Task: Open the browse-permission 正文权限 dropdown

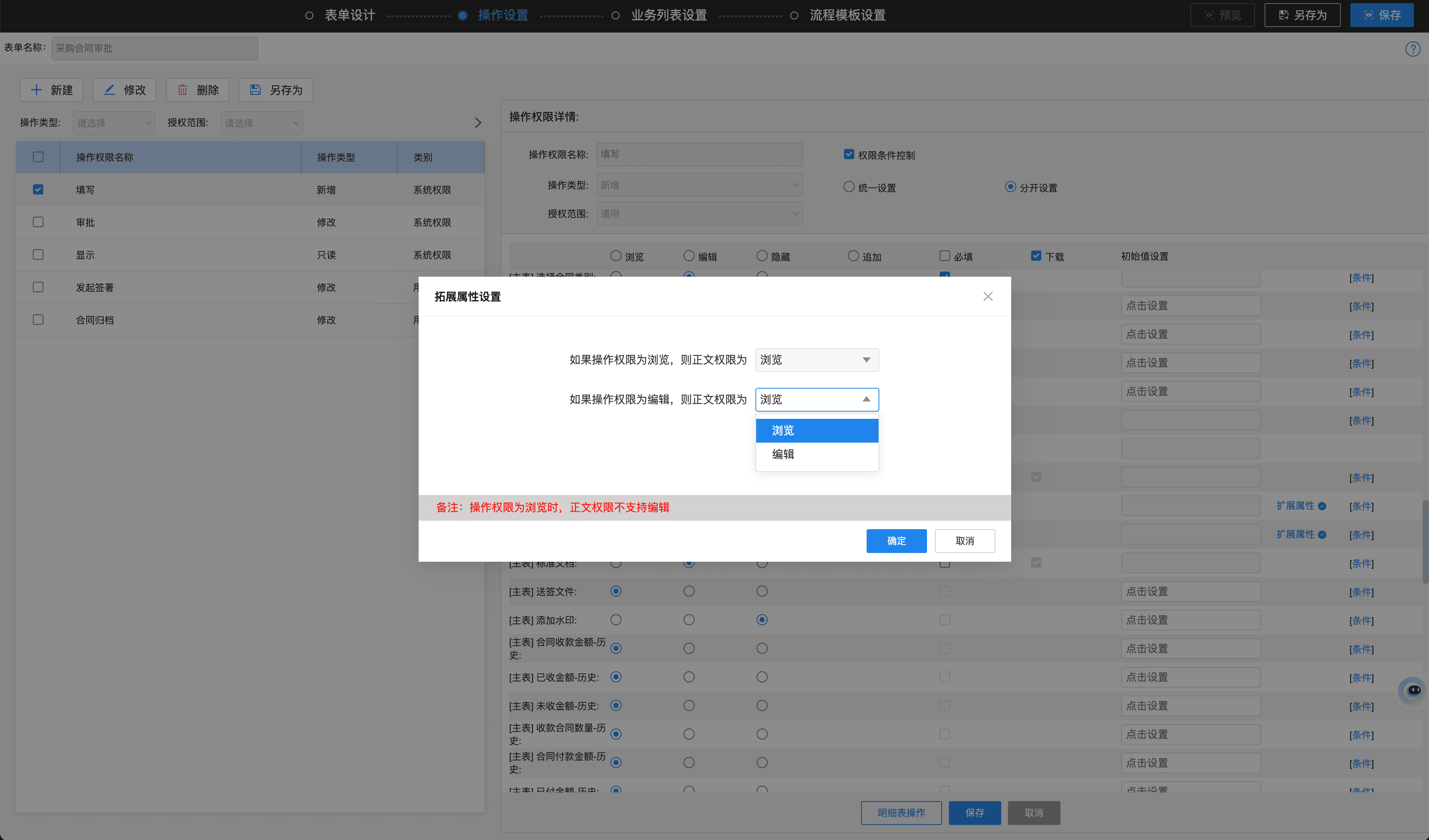Action: point(817,360)
